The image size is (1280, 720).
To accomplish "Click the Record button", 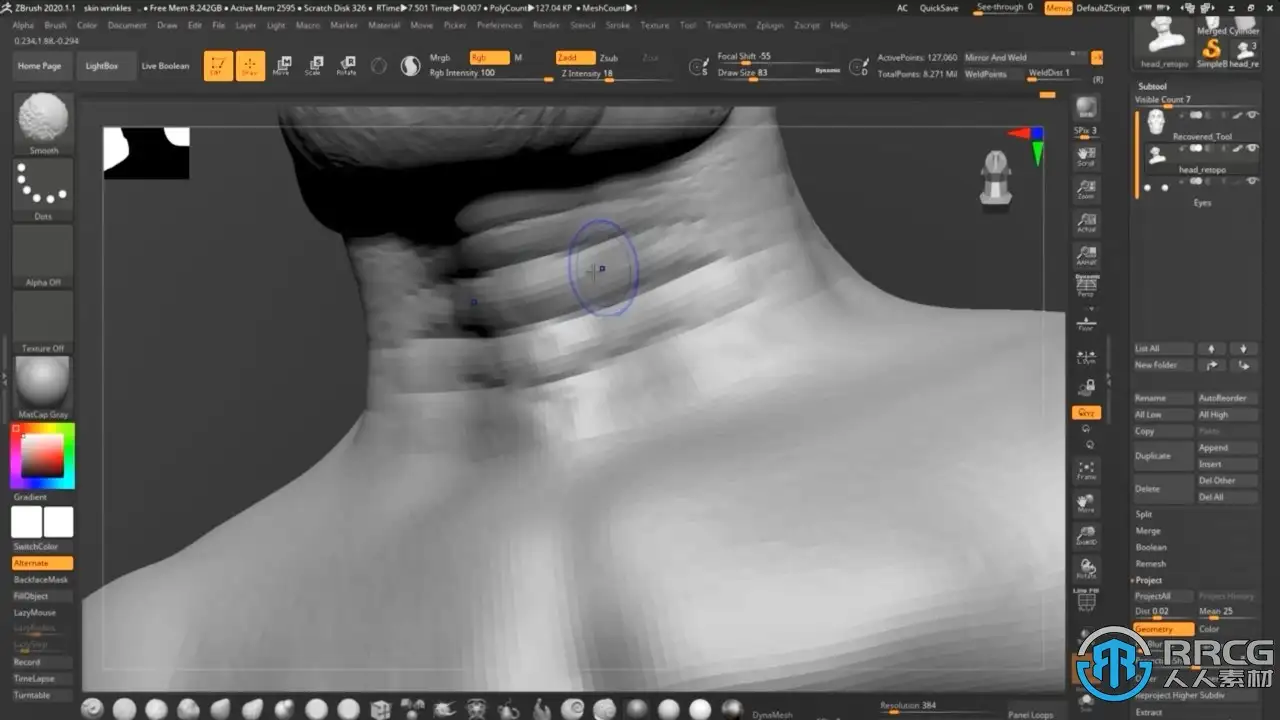I will click(43, 662).
